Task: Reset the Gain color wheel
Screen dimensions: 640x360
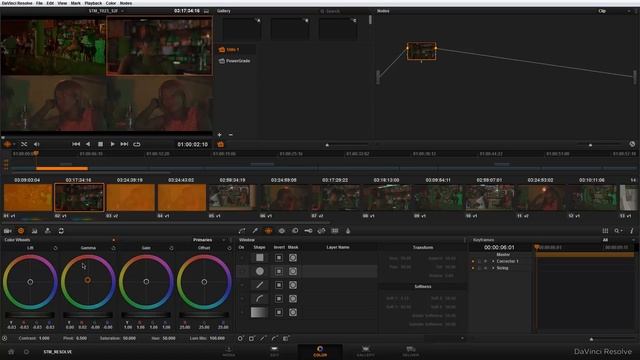Action: [x=171, y=248]
